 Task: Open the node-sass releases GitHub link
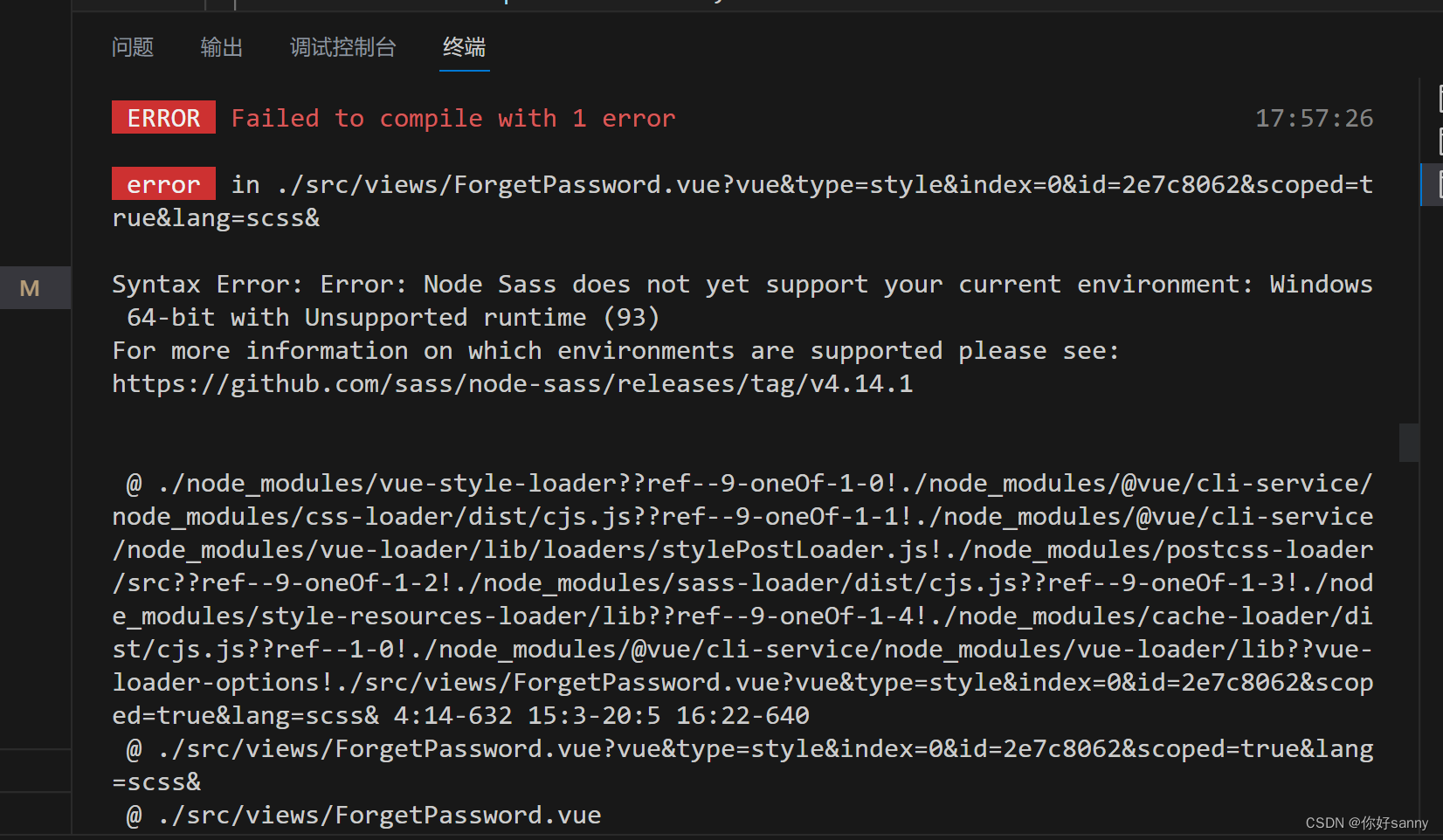512,382
